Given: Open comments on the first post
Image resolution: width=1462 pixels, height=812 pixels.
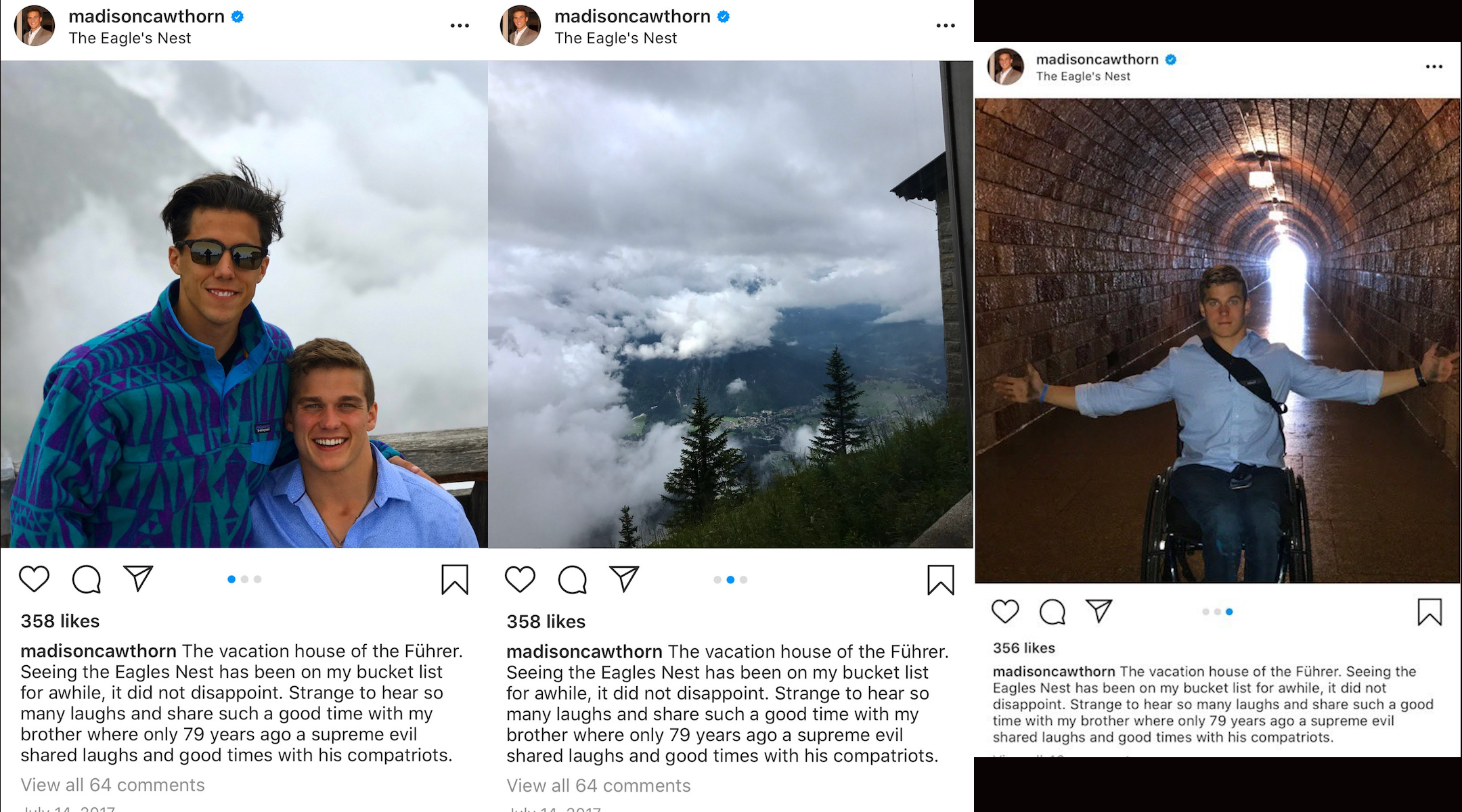Looking at the screenshot, I should point(87,579).
